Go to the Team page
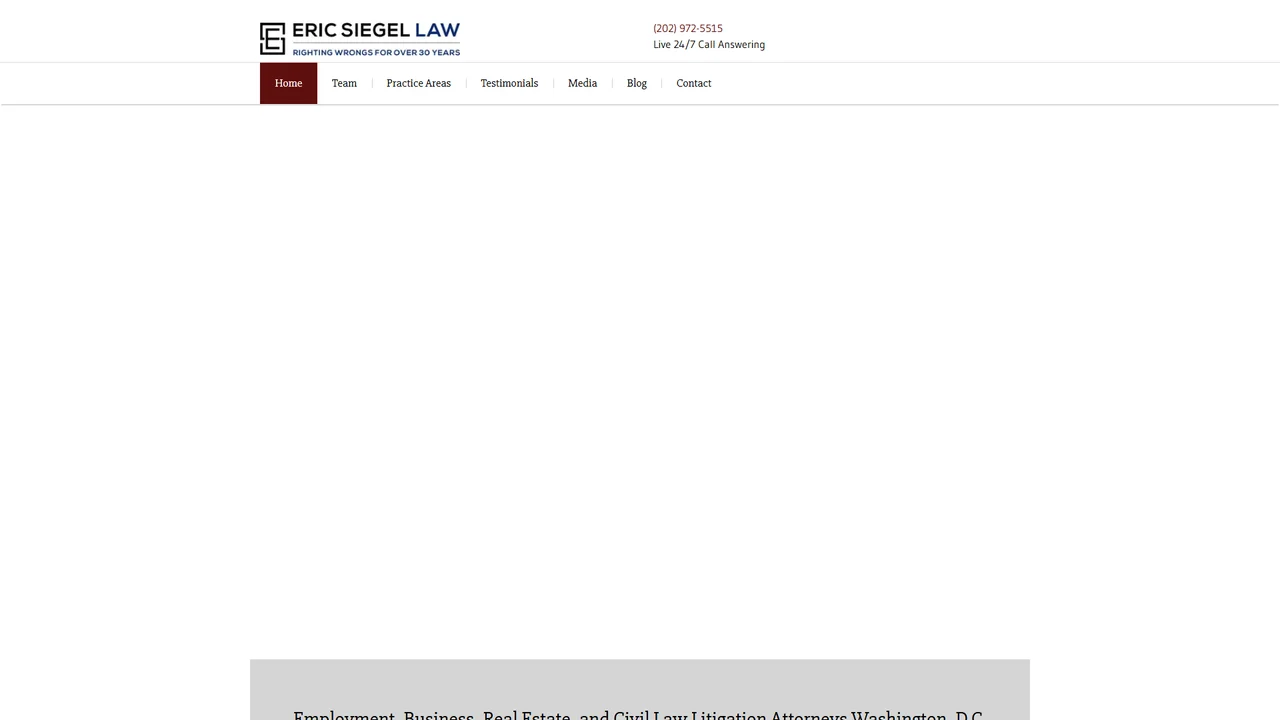Viewport: 1280px width, 720px height. point(344,83)
